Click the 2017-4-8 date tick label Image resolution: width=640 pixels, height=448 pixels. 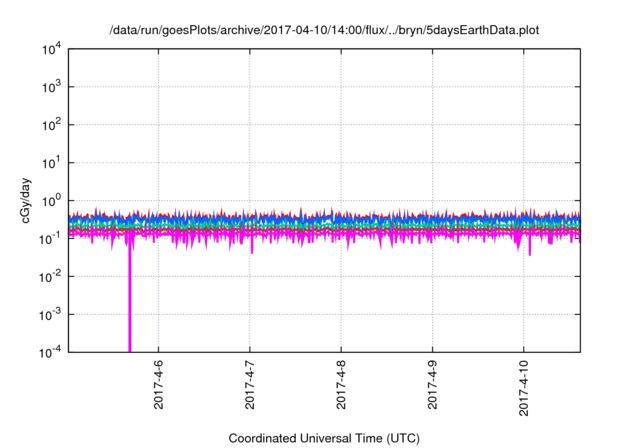tap(341, 384)
